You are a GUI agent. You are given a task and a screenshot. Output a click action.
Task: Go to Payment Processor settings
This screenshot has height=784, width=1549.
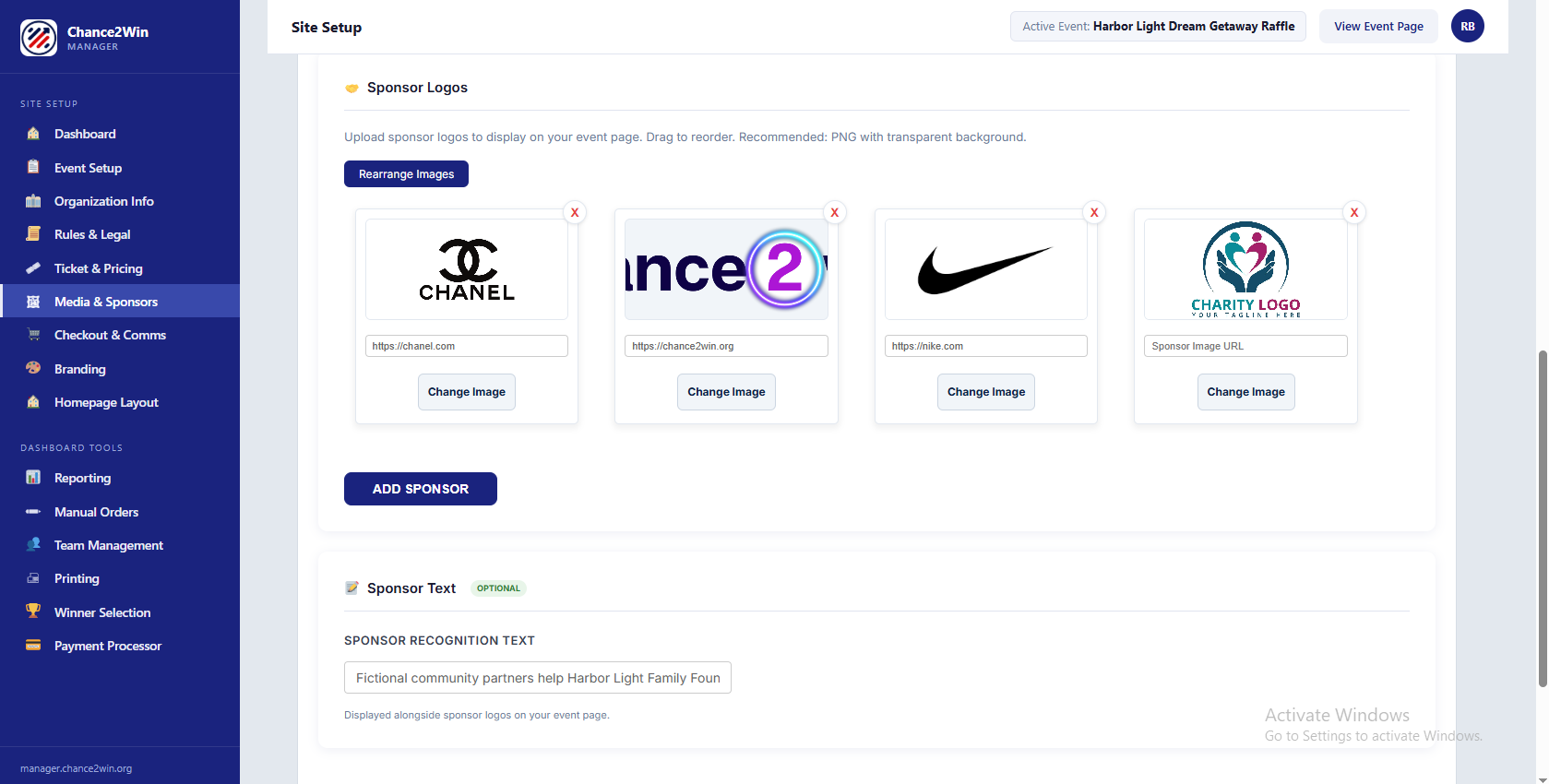pyautogui.click(x=120, y=646)
